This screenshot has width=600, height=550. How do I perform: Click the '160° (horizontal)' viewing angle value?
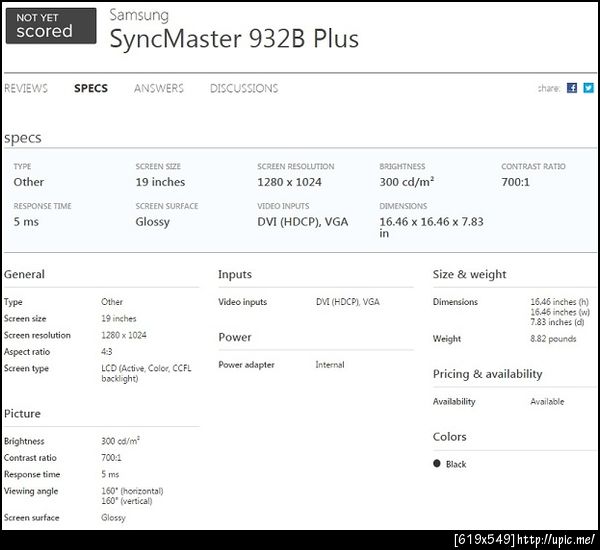pos(132,491)
